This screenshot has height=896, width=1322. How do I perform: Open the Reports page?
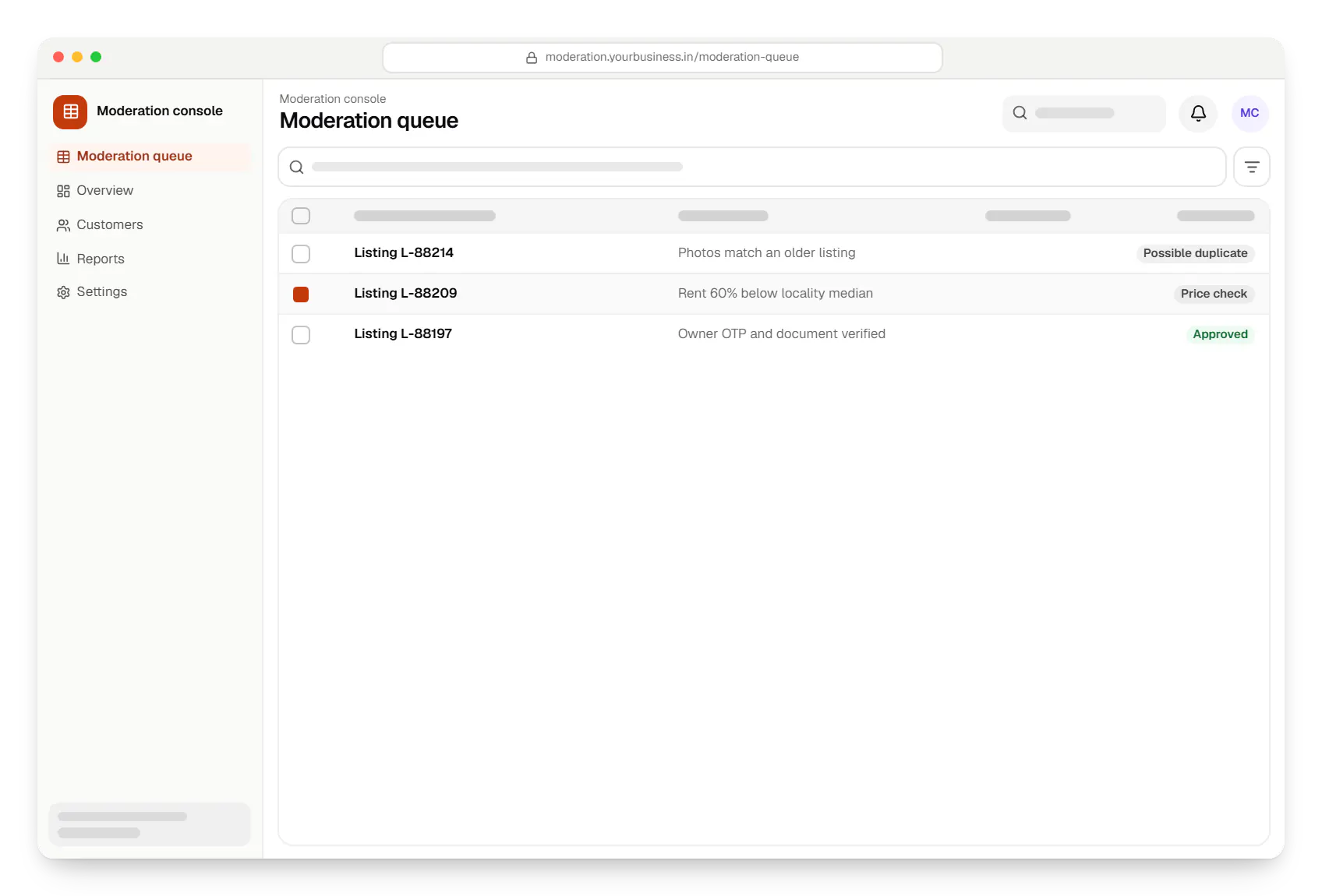coord(150,259)
